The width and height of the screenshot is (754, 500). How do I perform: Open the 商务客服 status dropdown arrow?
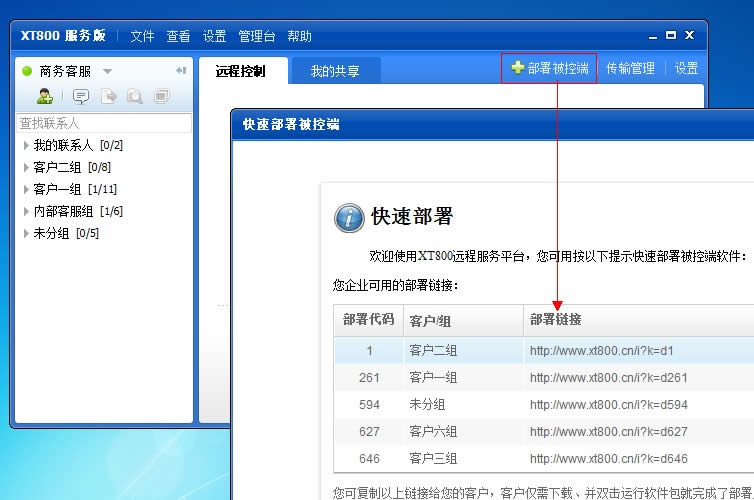click(108, 72)
